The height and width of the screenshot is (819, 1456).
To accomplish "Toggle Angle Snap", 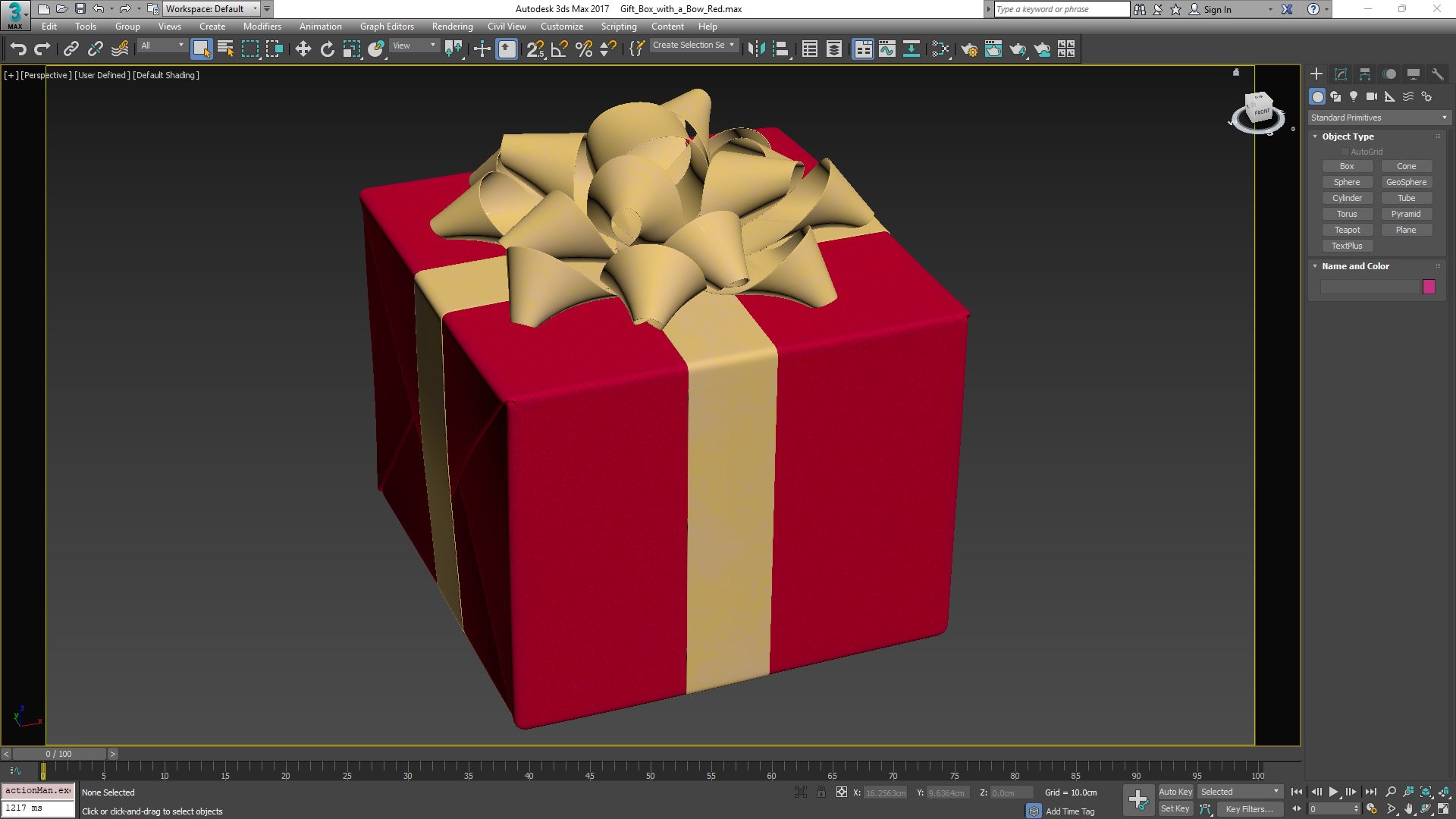I will click(x=560, y=49).
